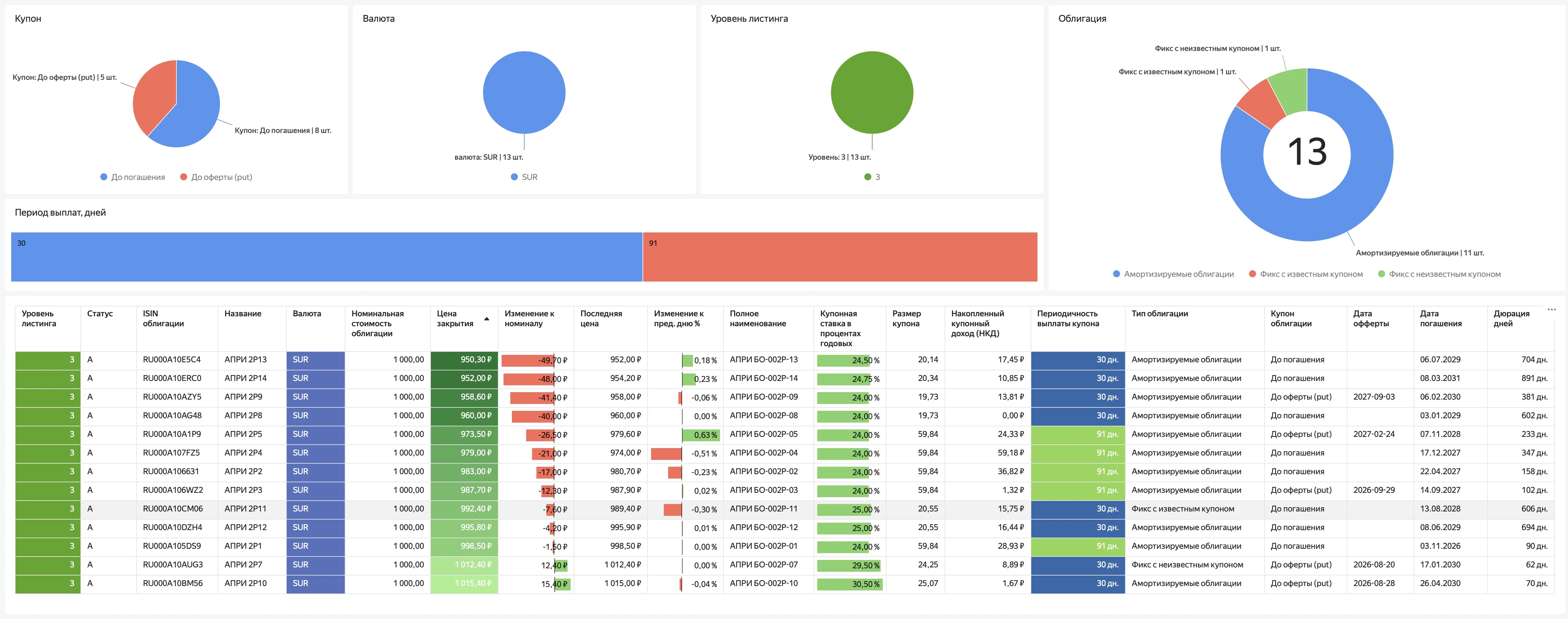Select the RU000A10E5C4 ISIN cell

tap(172, 360)
